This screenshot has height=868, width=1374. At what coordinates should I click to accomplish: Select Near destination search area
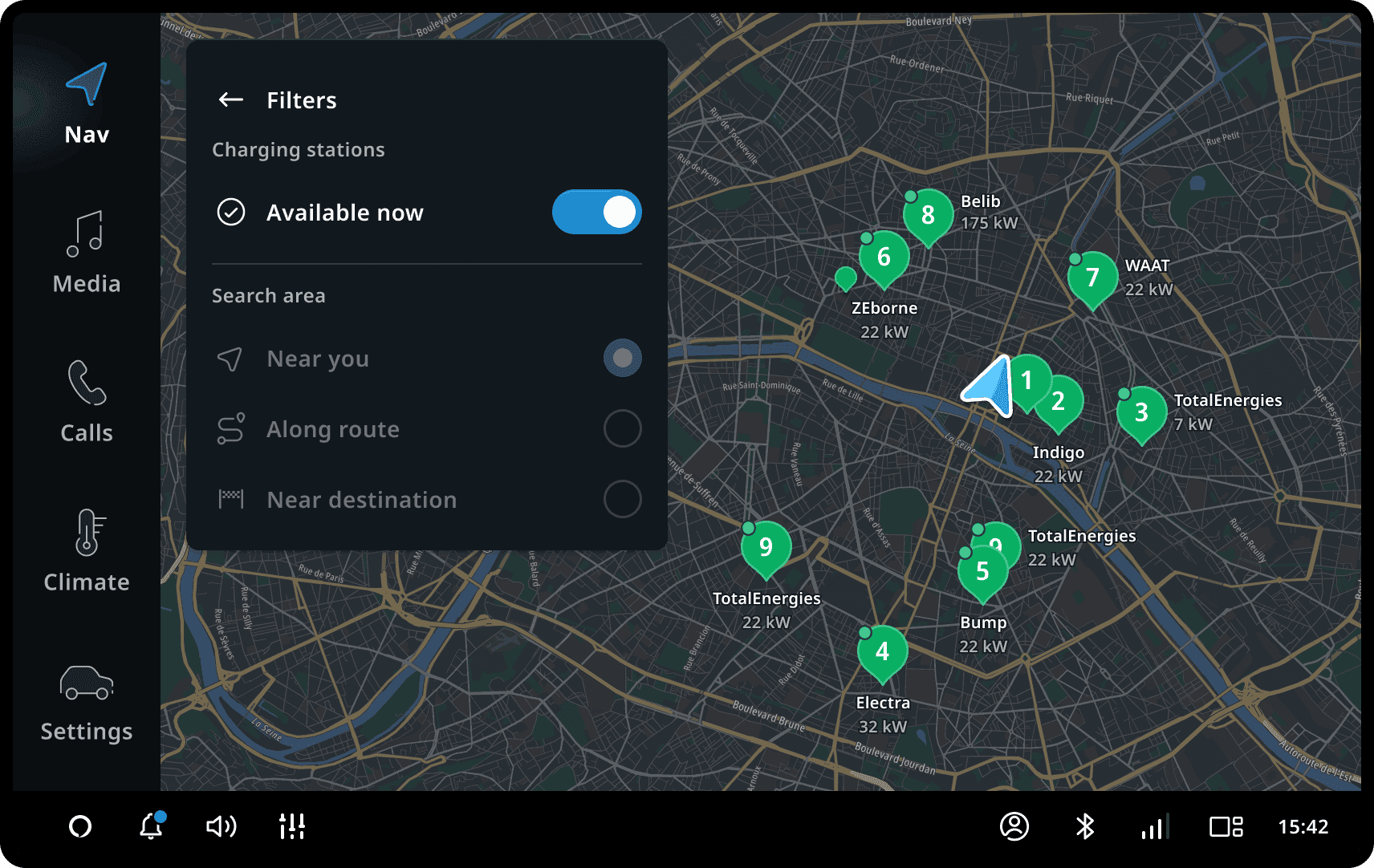[x=622, y=499]
